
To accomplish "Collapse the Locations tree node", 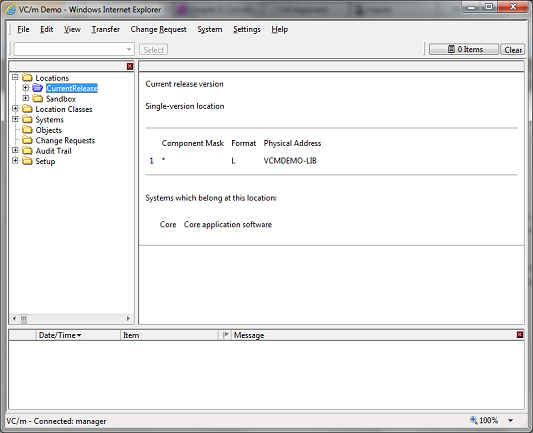I will pos(15,77).
